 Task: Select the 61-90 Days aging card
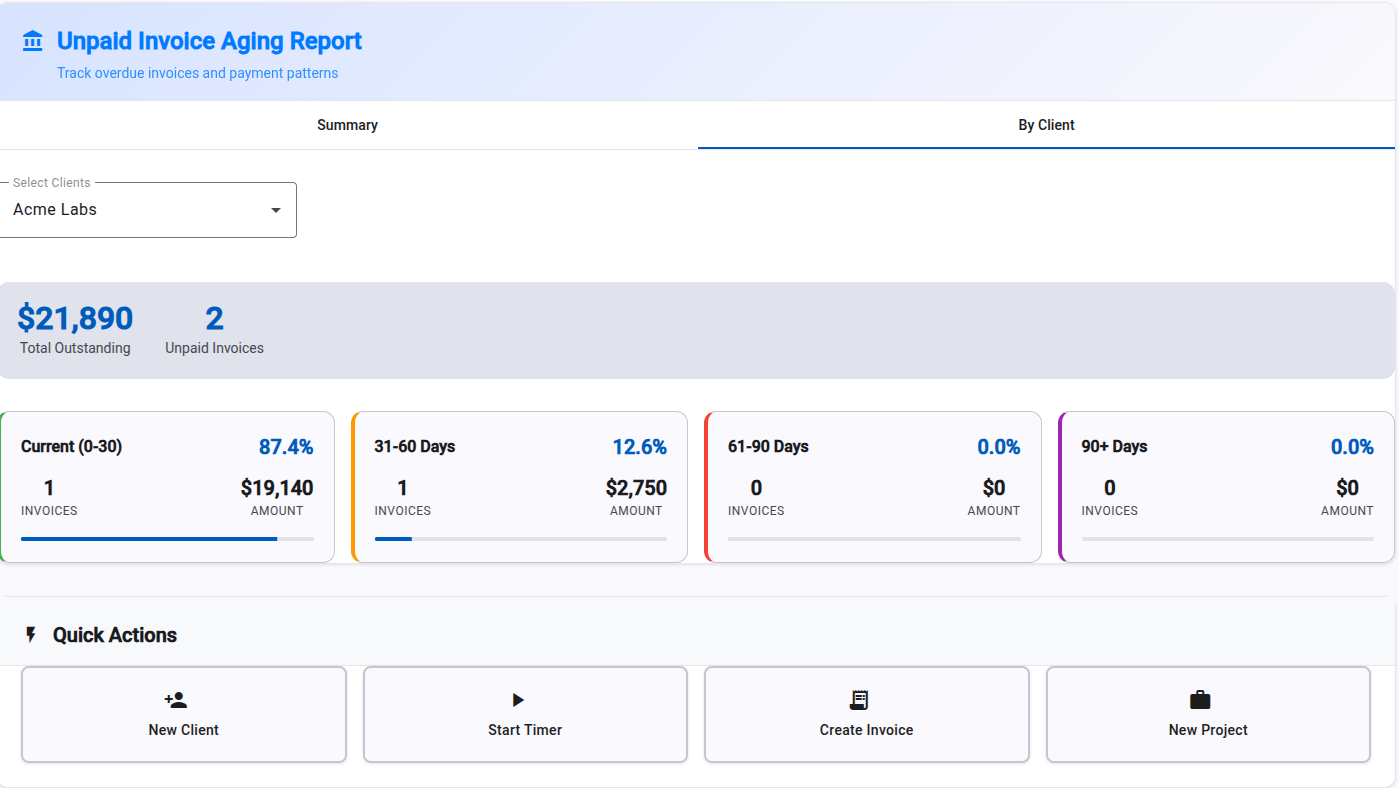click(873, 486)
